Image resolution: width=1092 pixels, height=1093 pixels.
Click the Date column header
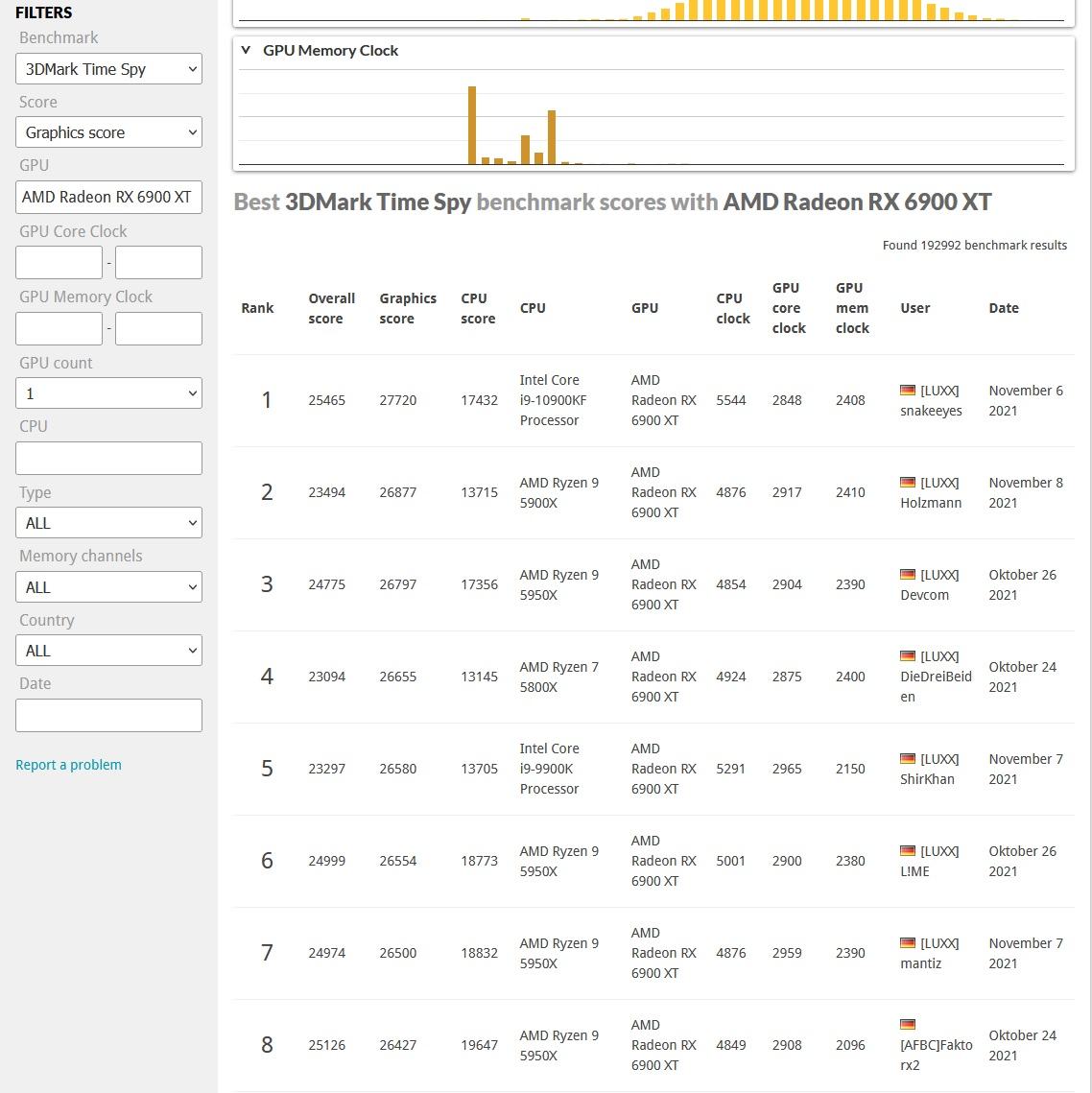coord(1004,308)
